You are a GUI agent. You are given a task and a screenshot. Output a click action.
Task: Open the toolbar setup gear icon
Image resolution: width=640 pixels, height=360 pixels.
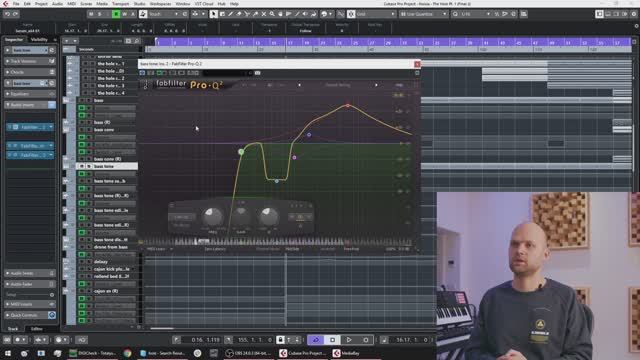pos(634,14)
